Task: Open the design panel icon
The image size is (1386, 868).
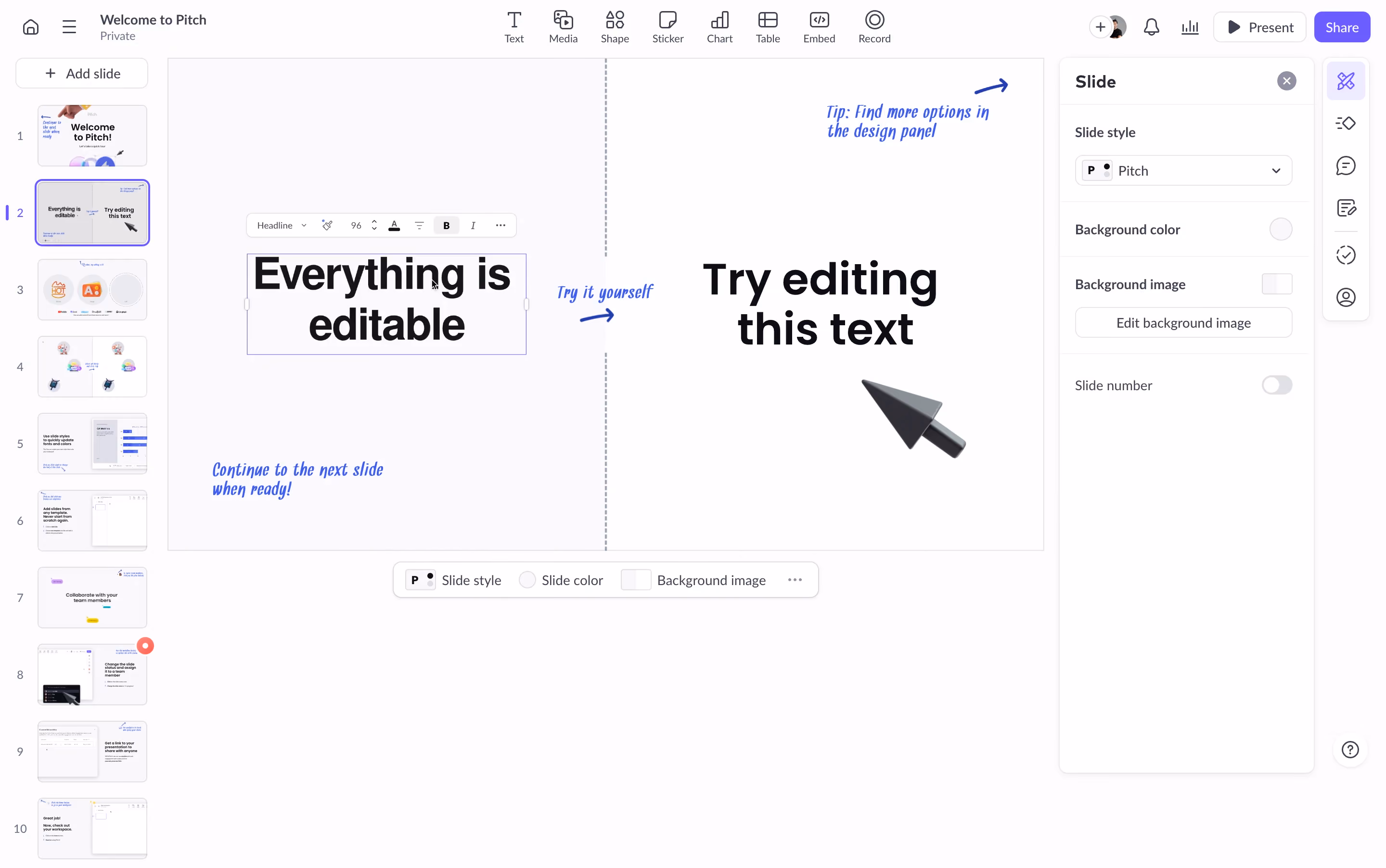Action: point(1345,81)
